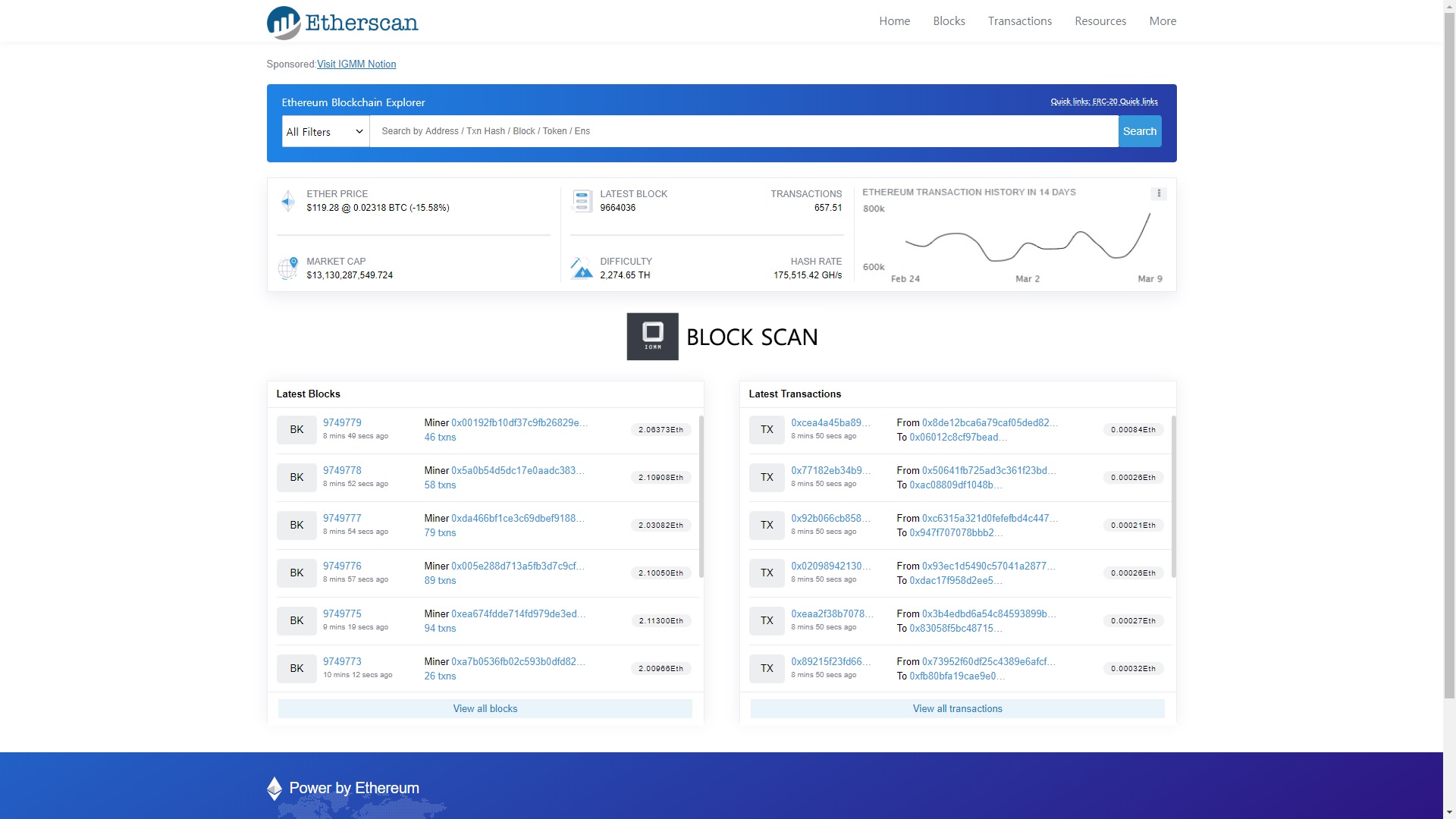Open the All Filters dropdown
Image resolution: width=1456 pixels, height=819 pixels.
point(325,132)
